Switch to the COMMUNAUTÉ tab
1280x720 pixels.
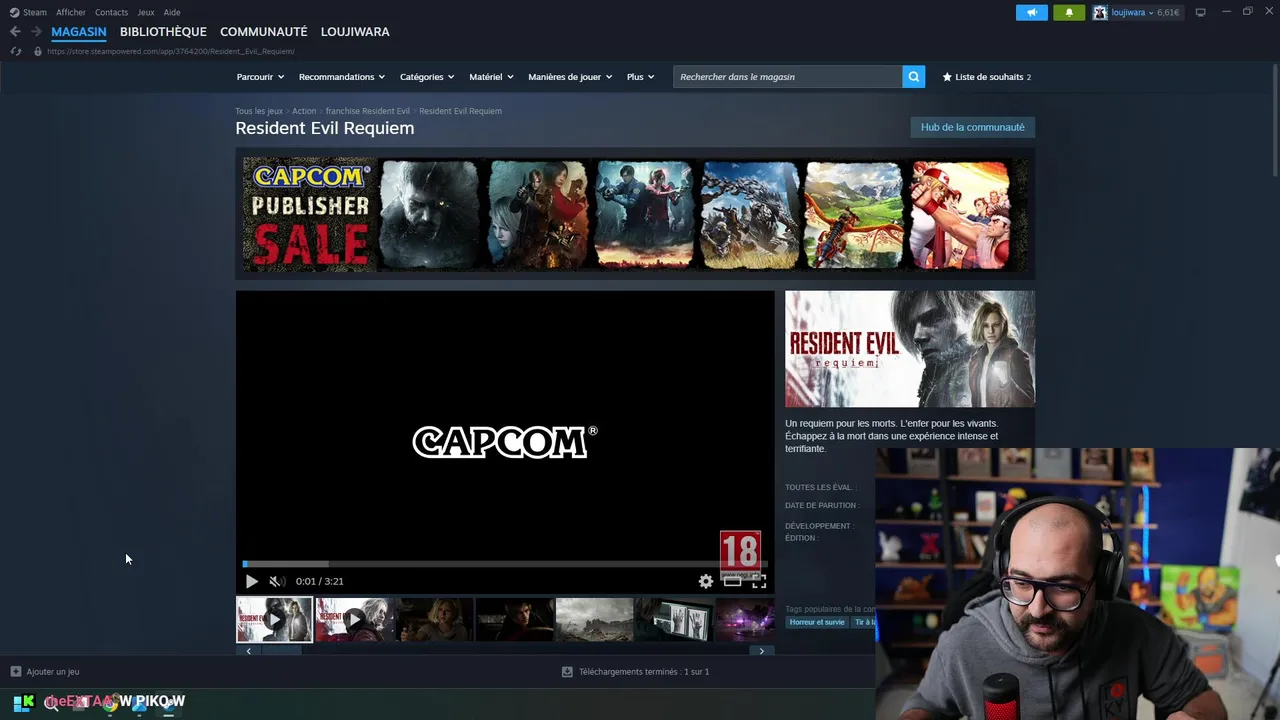(264, 32)
